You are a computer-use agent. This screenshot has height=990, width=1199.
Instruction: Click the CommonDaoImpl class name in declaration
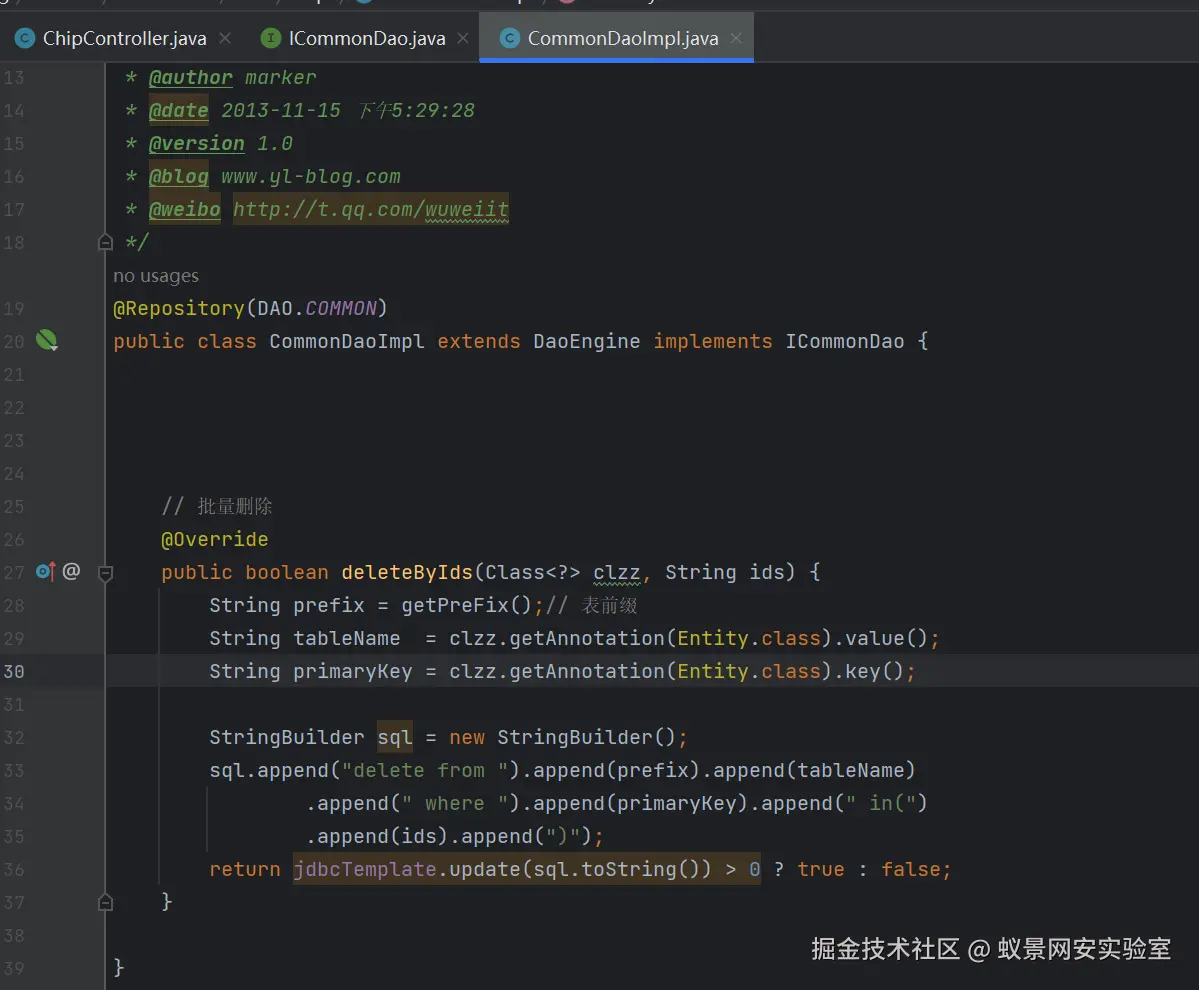click(347, 341)
